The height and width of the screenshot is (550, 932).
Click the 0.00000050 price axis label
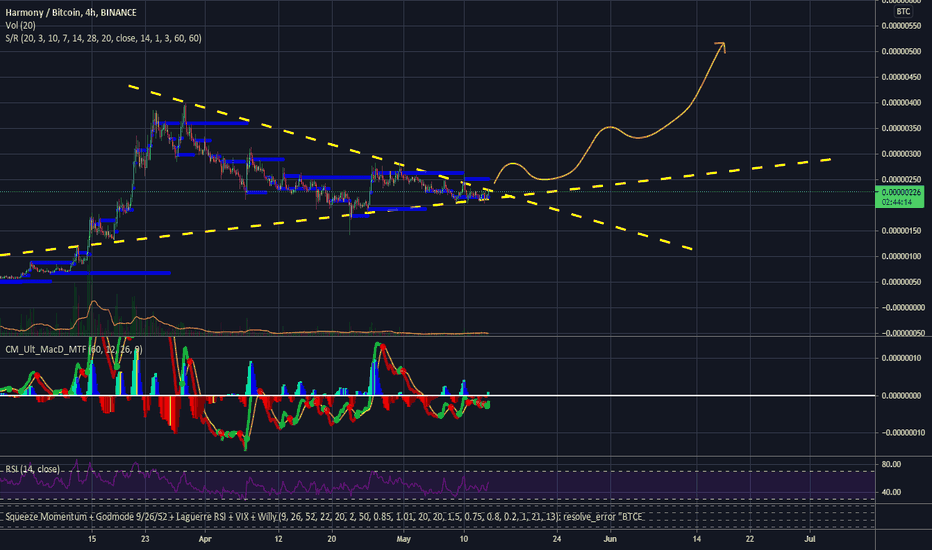point(901,281)
